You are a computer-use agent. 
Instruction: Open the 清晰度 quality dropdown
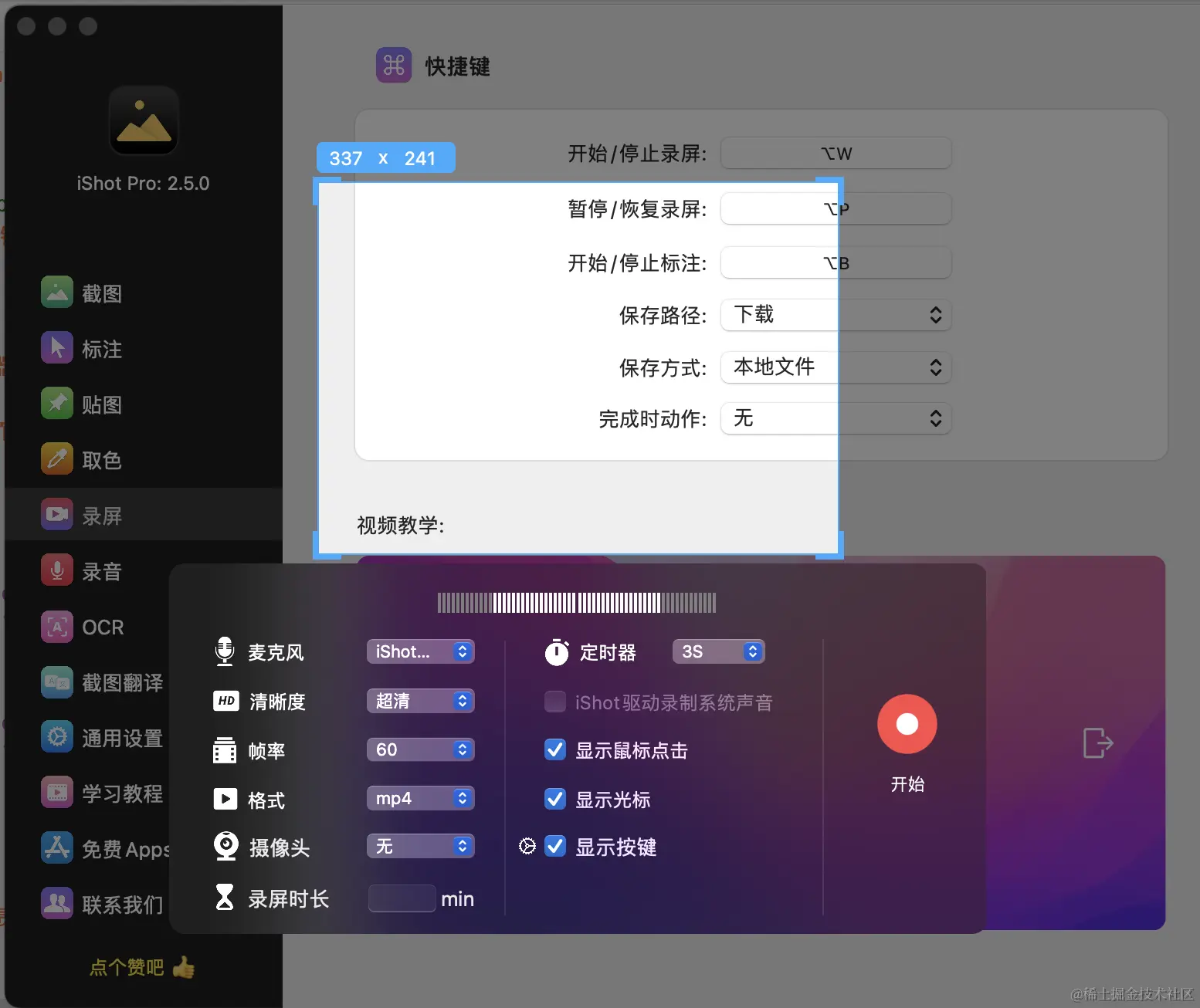tap(420, 701)
